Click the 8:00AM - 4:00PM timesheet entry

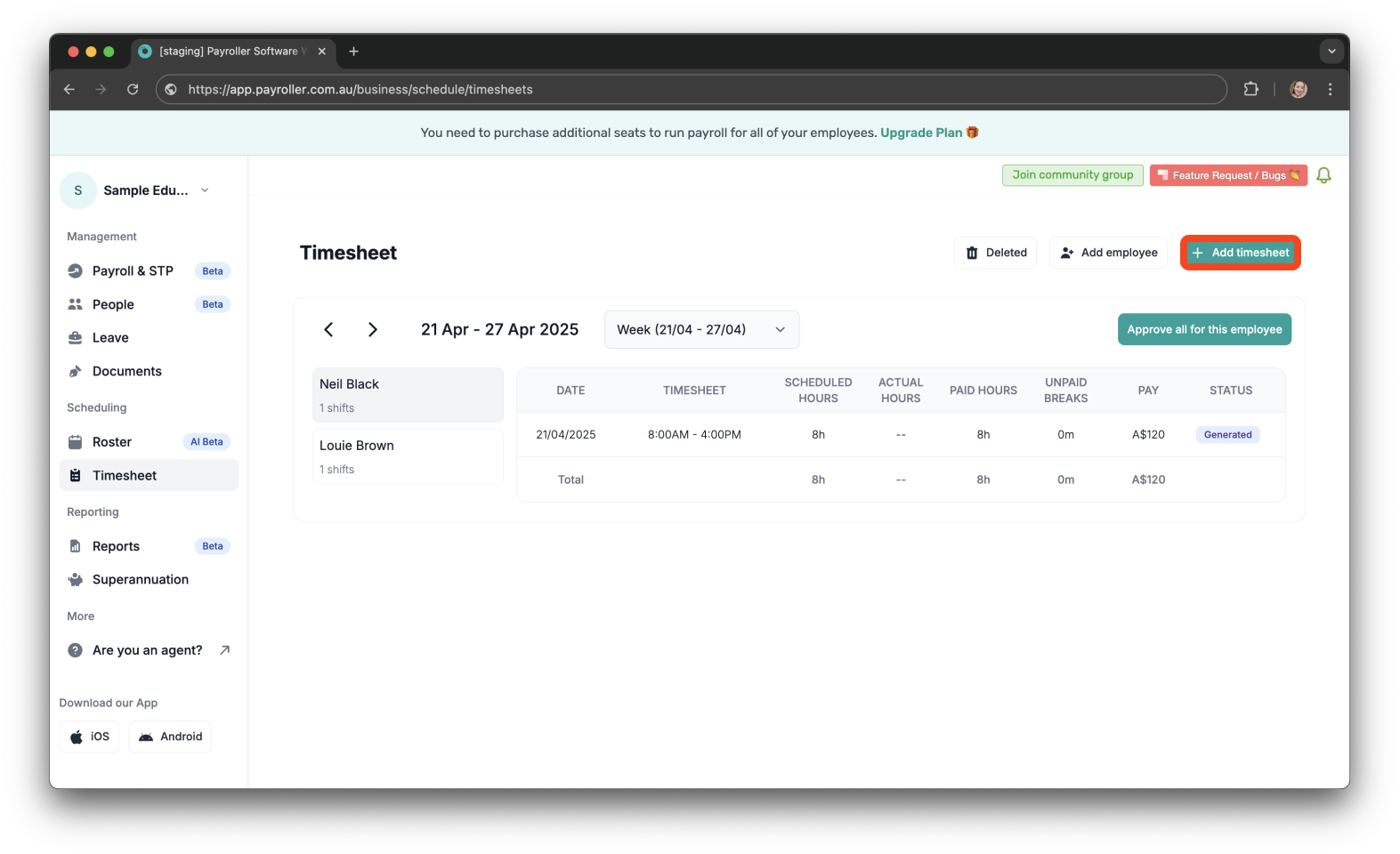click(x=694, y=435)
